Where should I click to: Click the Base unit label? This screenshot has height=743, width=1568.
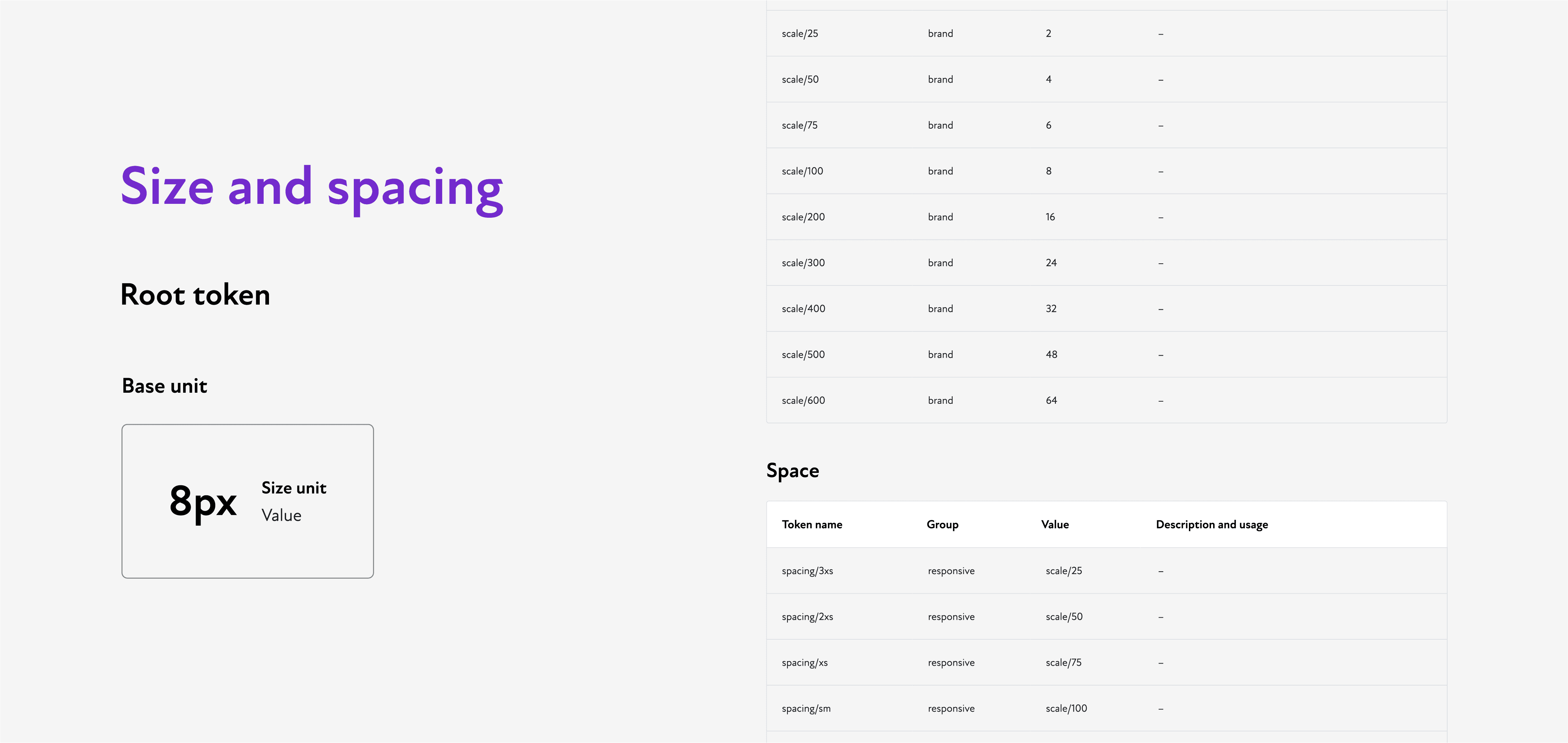(x=164, y=386)
